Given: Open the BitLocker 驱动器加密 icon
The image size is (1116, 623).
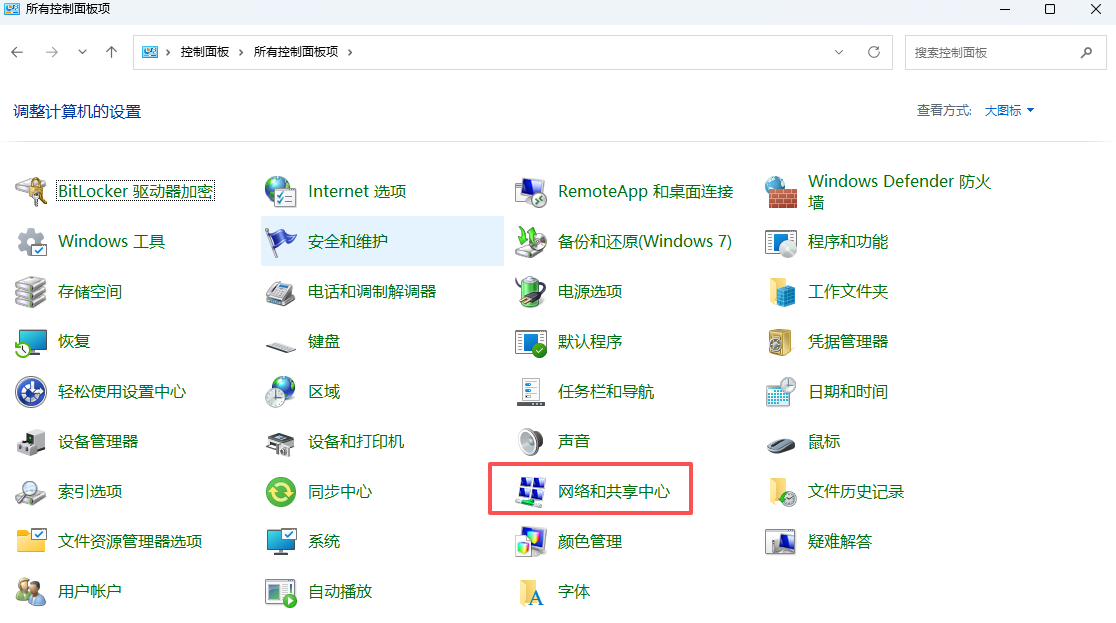Looking at the screenshot, I should (32, 191).
